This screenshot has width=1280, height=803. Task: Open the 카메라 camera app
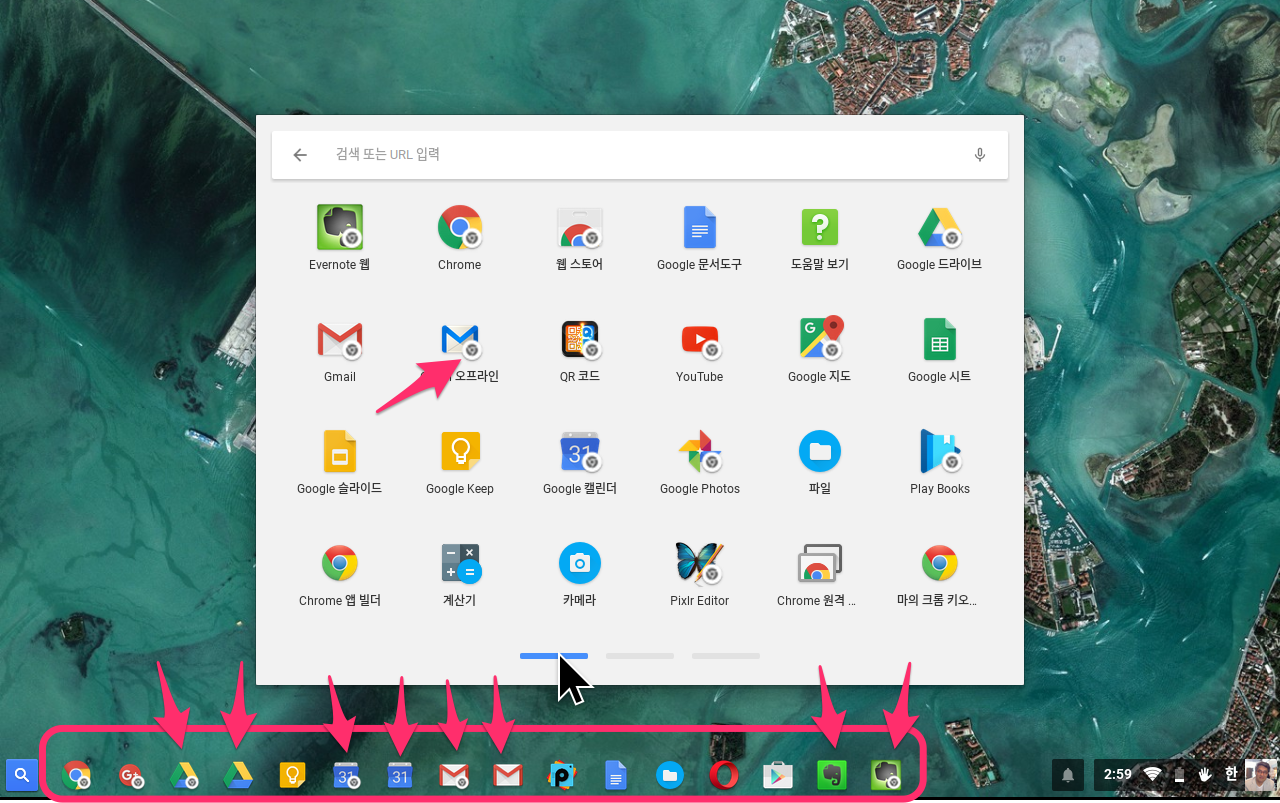tap(580, 574)
